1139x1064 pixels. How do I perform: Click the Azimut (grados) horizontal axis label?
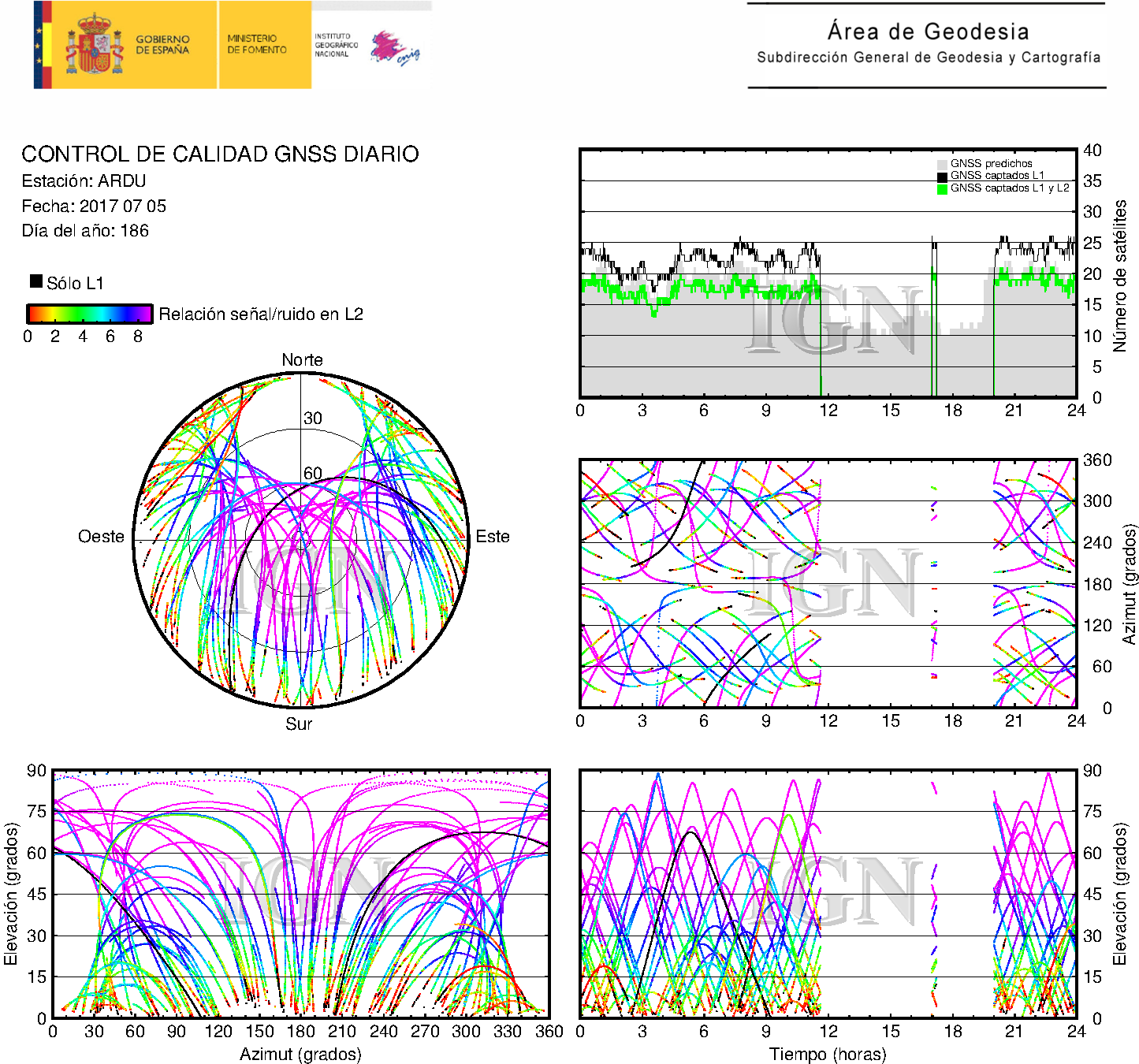tap(300, 1054)
